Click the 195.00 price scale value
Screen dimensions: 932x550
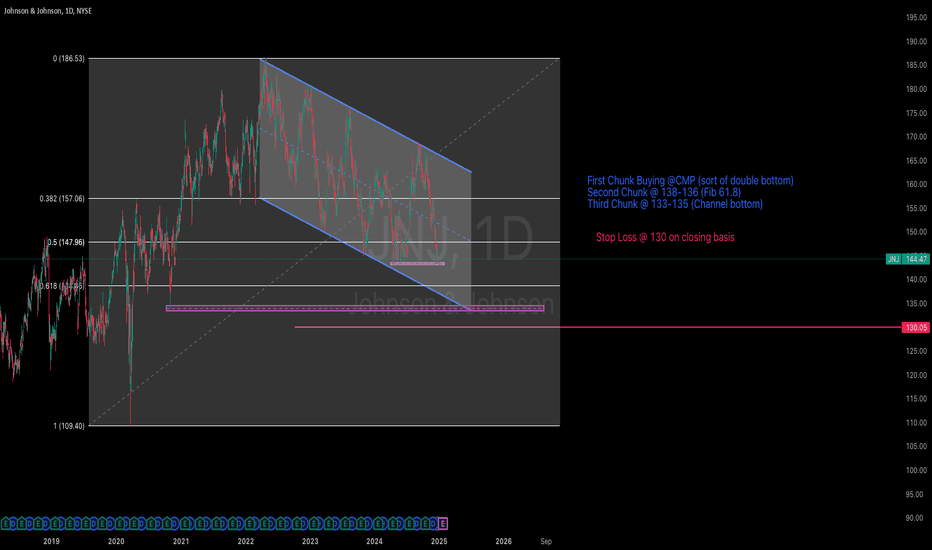point(916,18)
